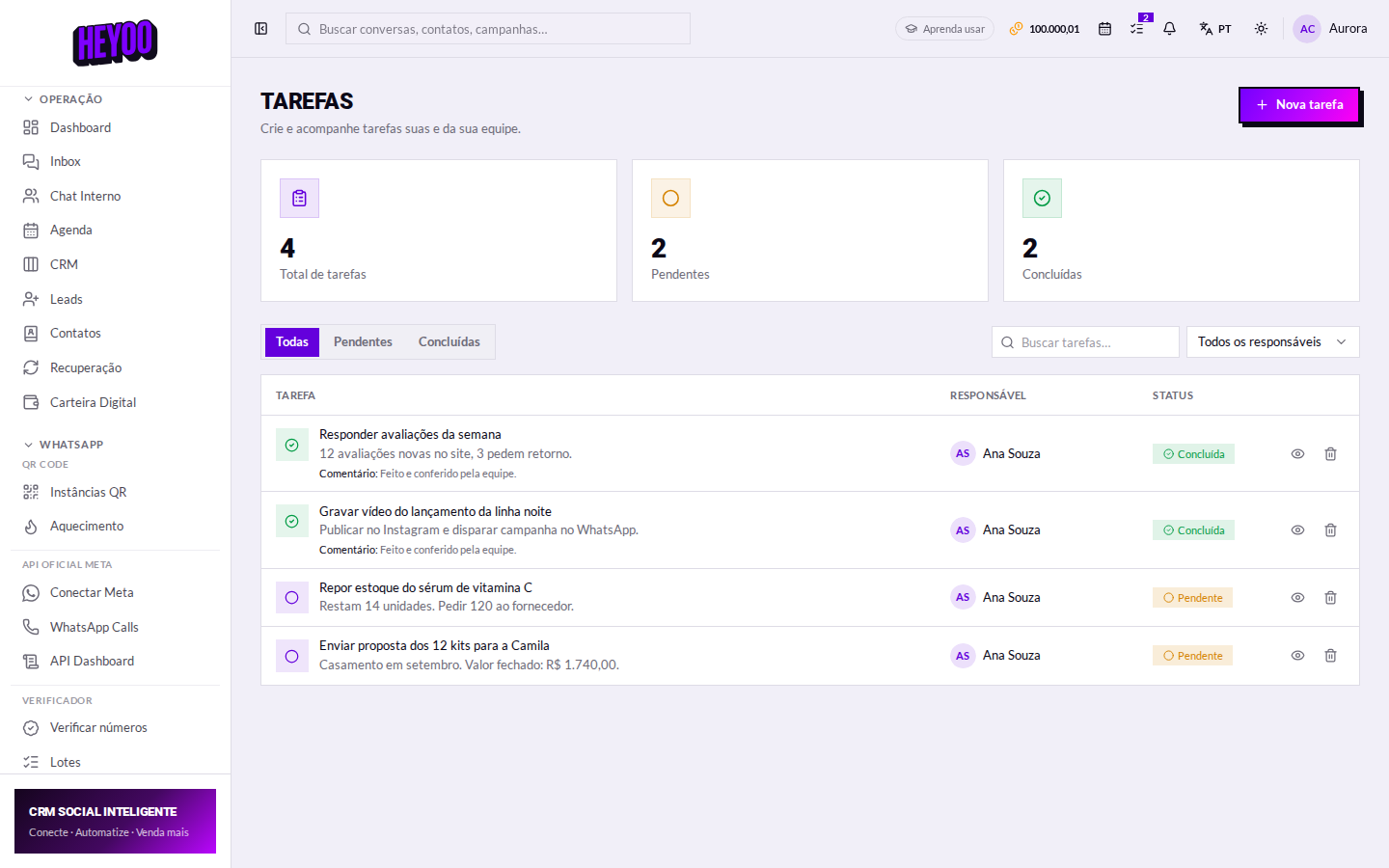This screenshot has width=1389, height=868.
Task: Collapse the WHATSAPP section
Action: tap(63, 445)
